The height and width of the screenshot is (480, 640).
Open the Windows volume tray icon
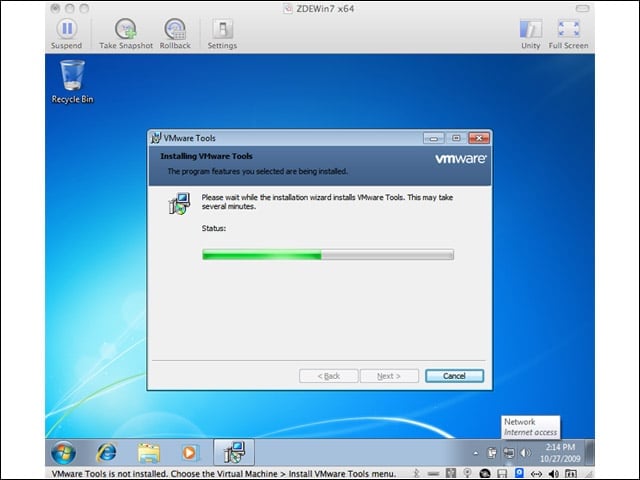pos(525,453)
